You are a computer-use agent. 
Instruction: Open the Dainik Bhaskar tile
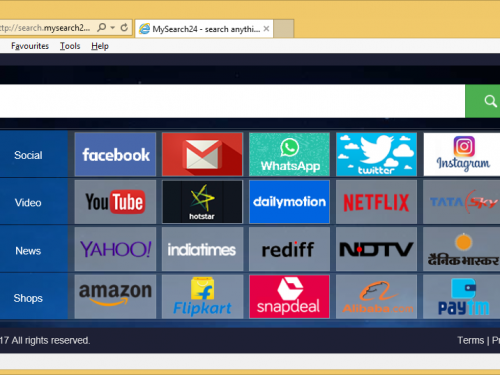click(x=462, y=249)
